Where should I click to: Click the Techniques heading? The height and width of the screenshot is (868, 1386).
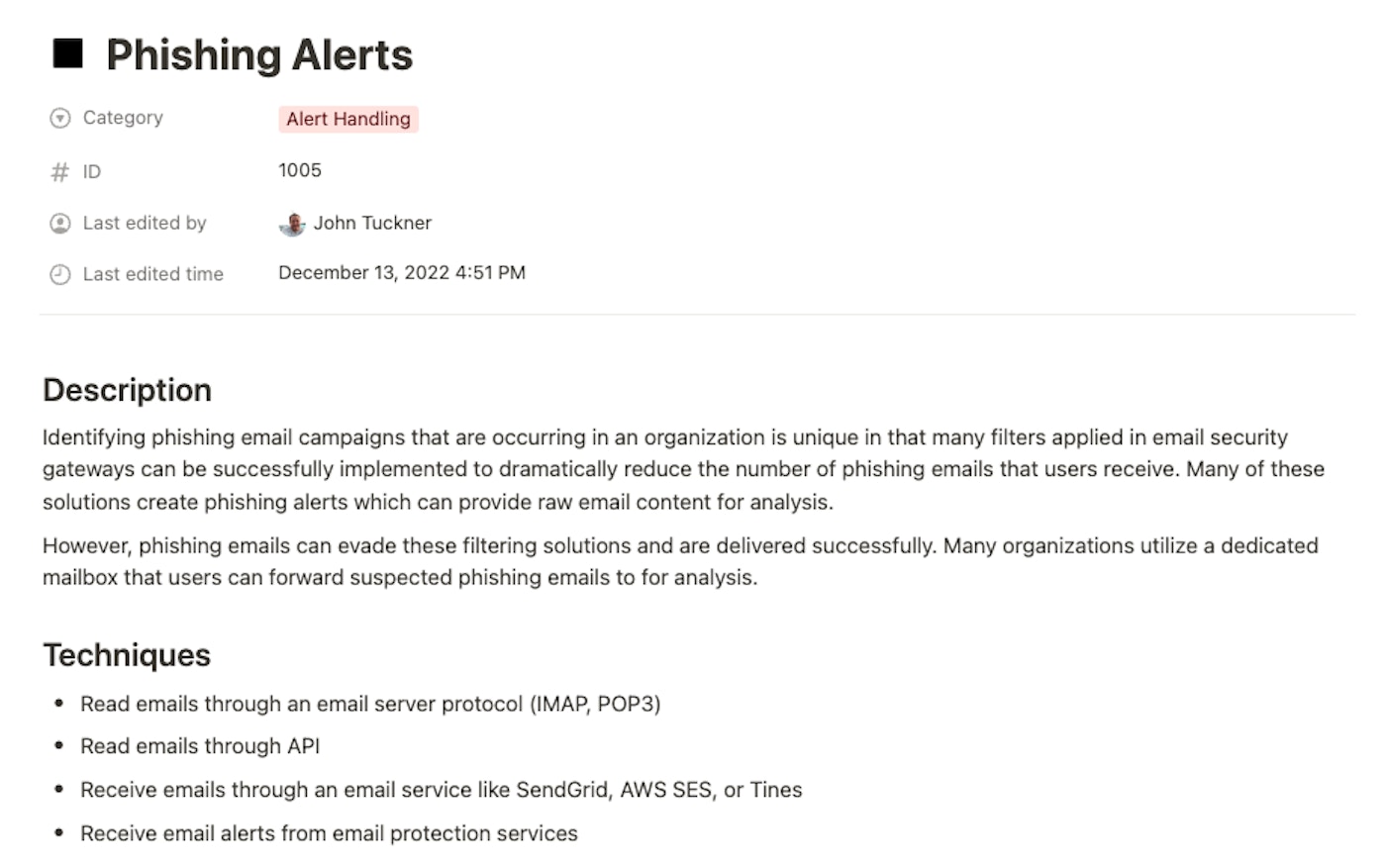[127, 655]
